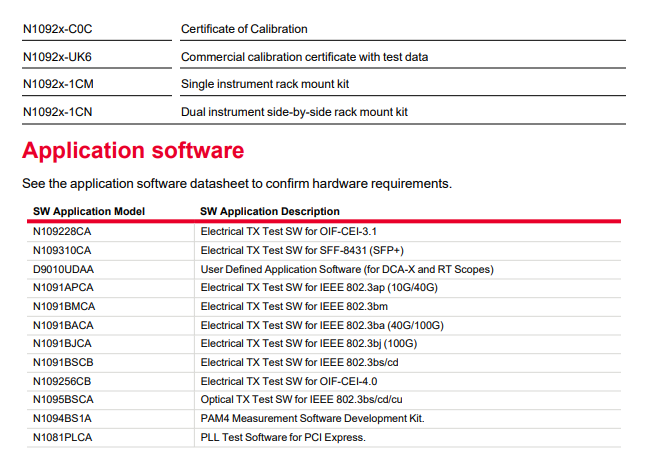Click the IEEE 802.3ap (10G/40G) description
660x473 pixels.
[319, 287]
